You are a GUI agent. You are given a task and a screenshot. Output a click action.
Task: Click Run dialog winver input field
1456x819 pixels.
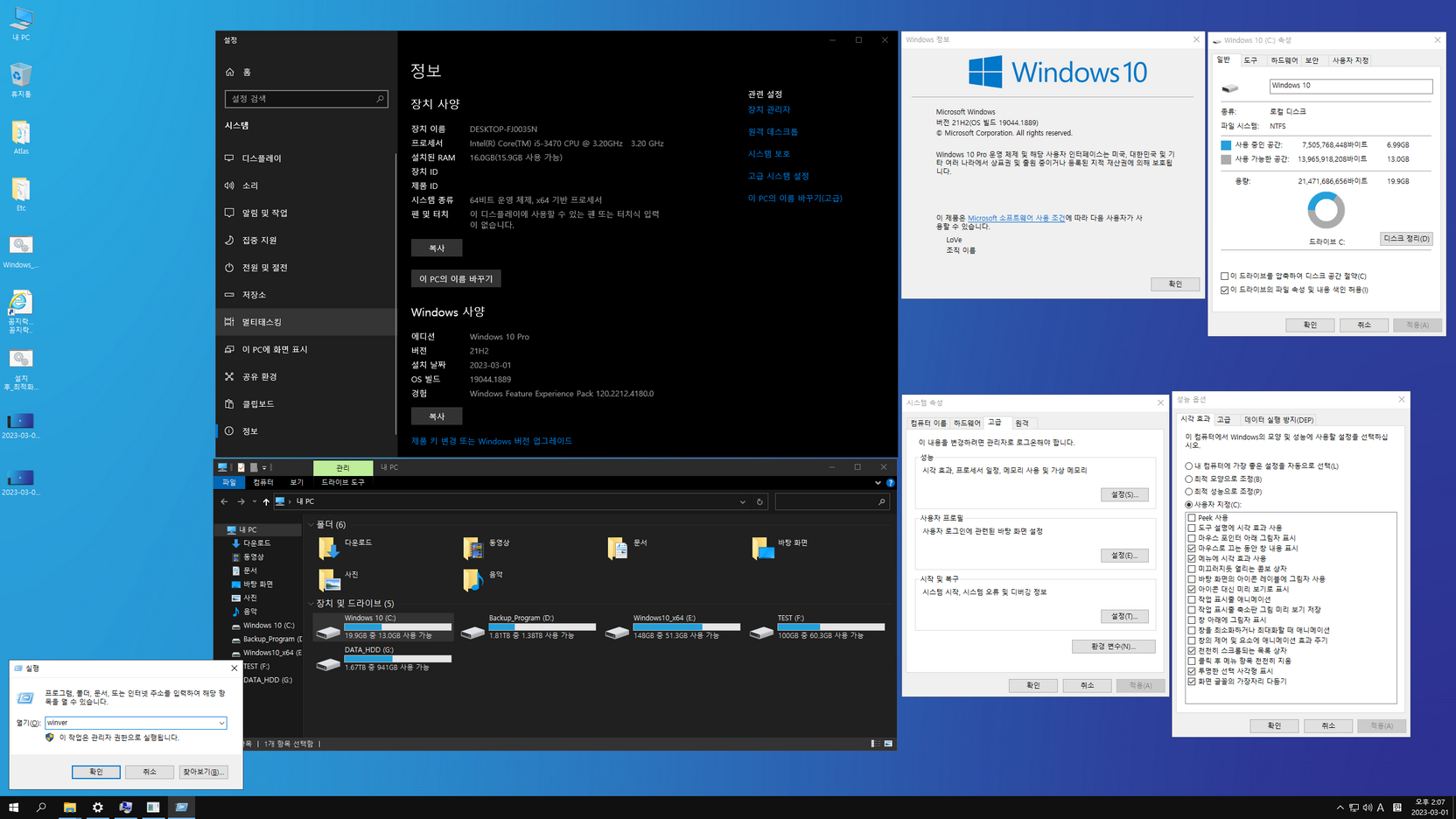136,723
